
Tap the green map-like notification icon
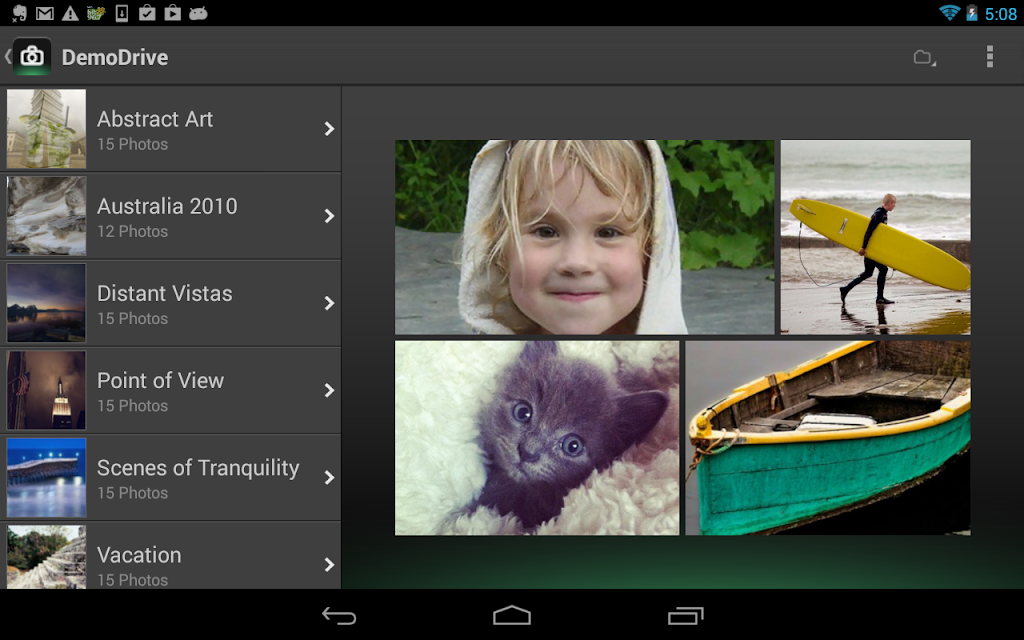pyautogui.click(x=96, y=13)
